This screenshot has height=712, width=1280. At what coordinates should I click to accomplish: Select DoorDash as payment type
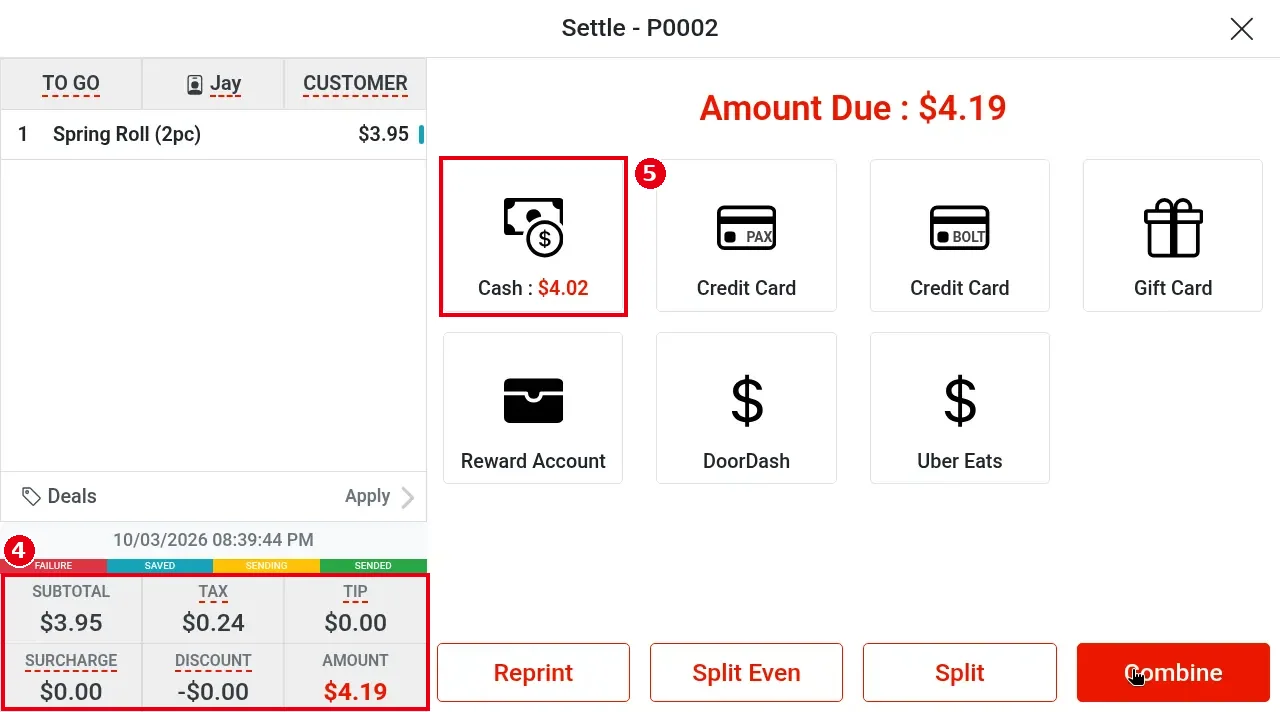coord(746,408)
